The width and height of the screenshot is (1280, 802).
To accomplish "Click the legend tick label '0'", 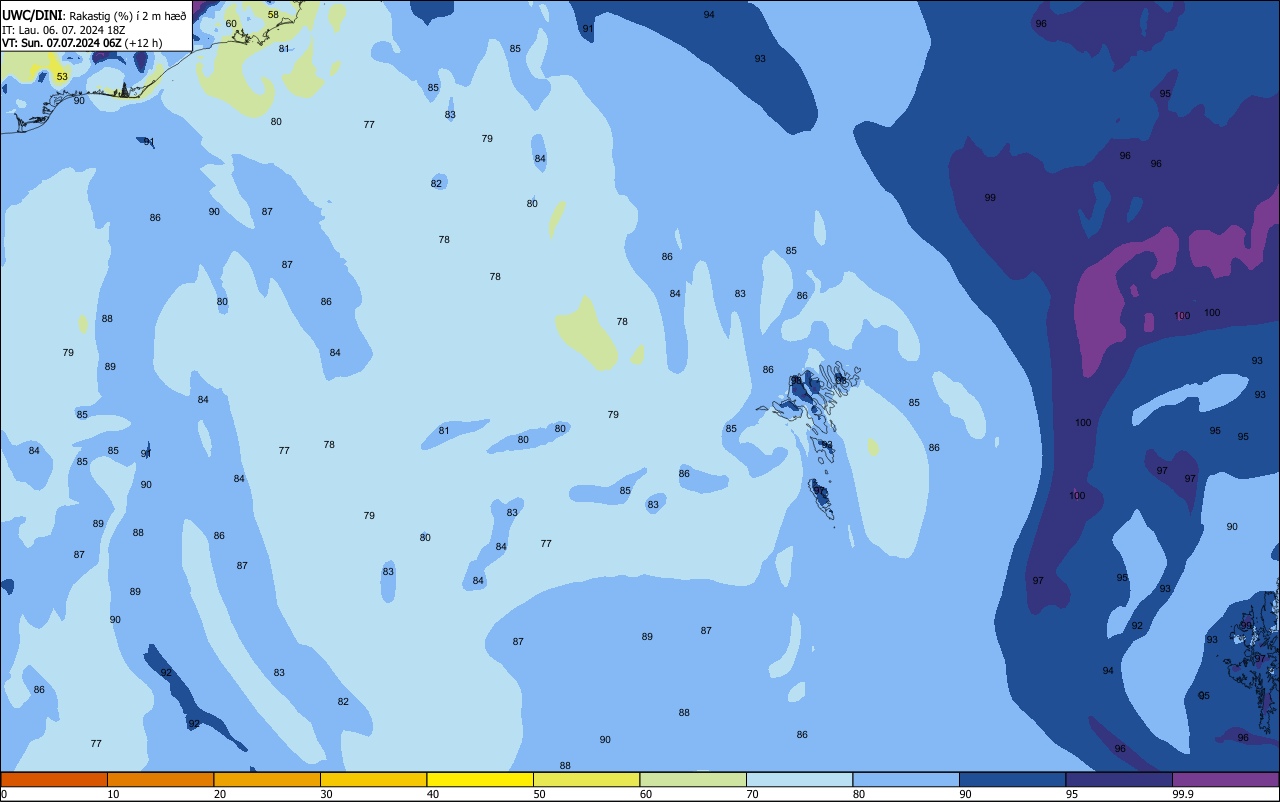I will tap(4, 794).
